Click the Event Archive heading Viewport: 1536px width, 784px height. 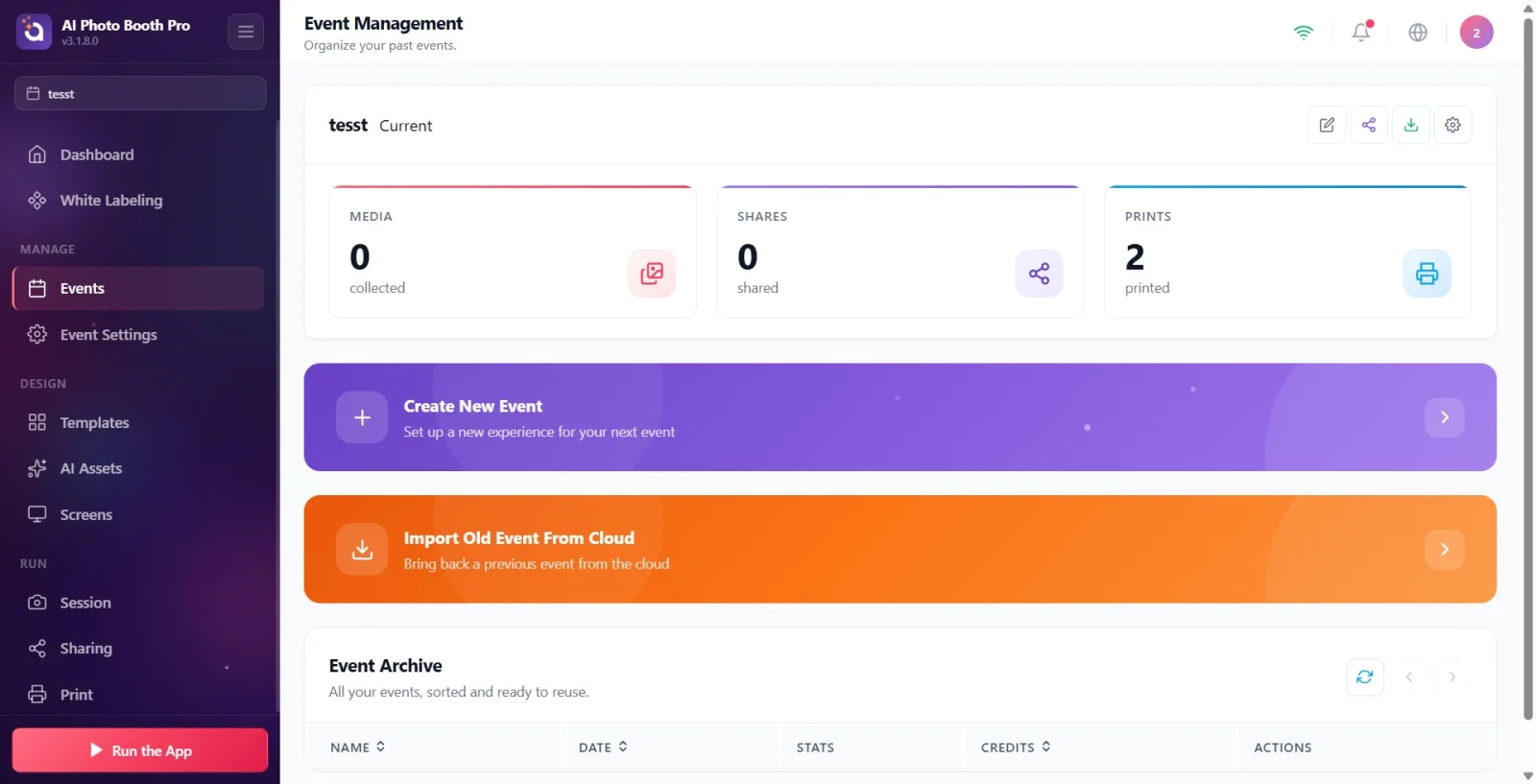[x=385, y=666]
